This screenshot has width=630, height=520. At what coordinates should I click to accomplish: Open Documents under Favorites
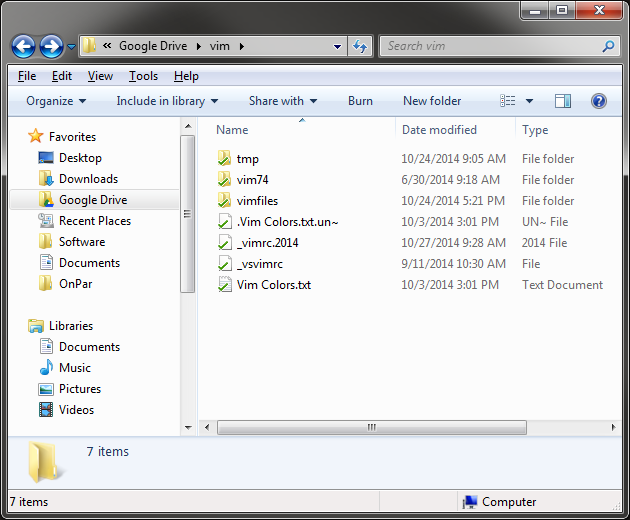tap(89, 263)
